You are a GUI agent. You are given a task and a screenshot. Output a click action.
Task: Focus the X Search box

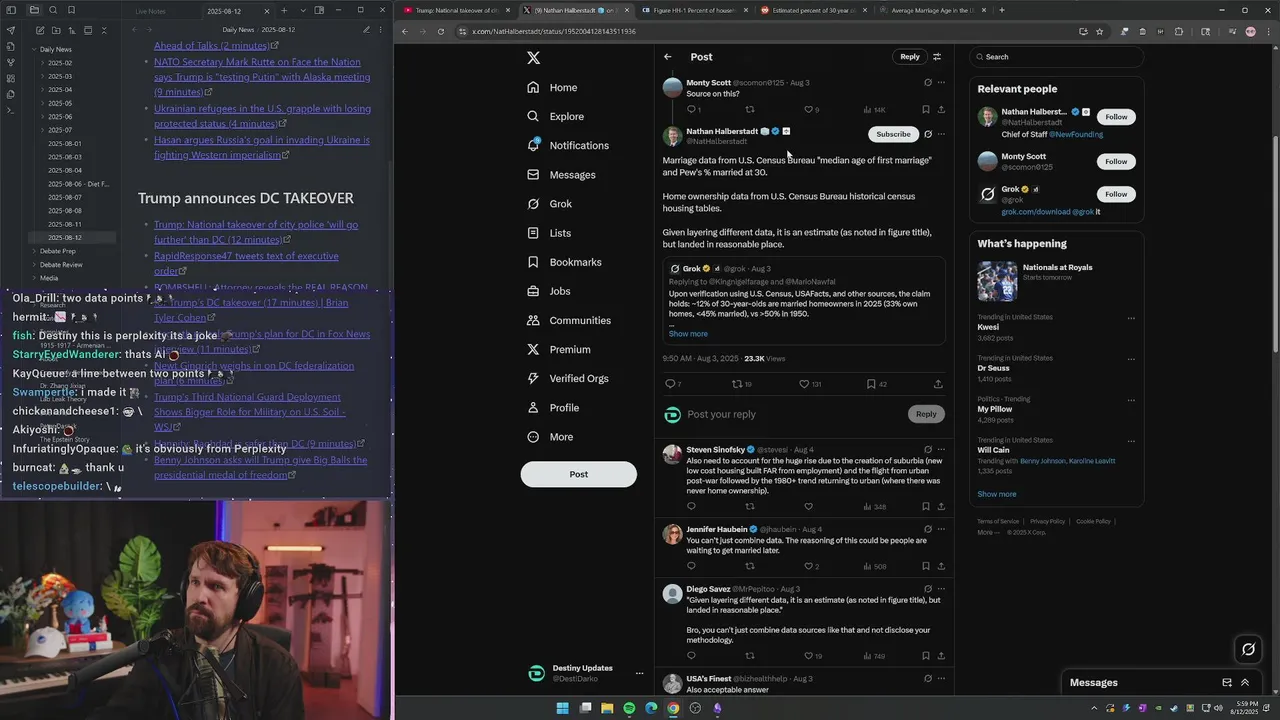(x=1056, y=57)
